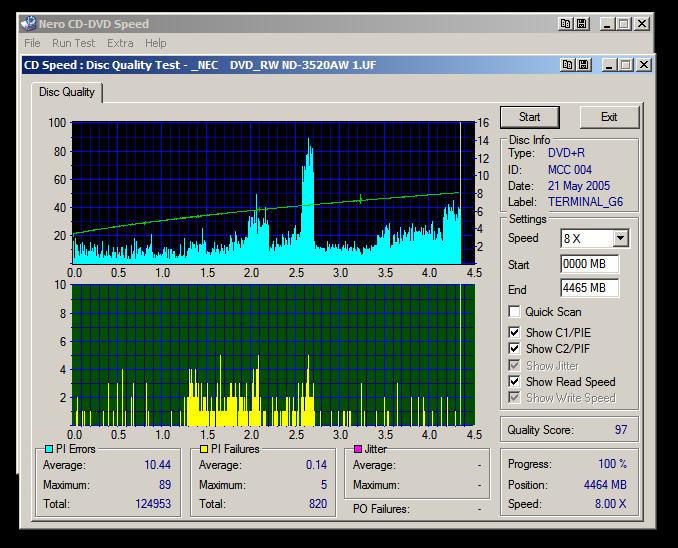The image size is (678, 548).
Task: Click the Progress value 100 %
Action: [612, 464]
